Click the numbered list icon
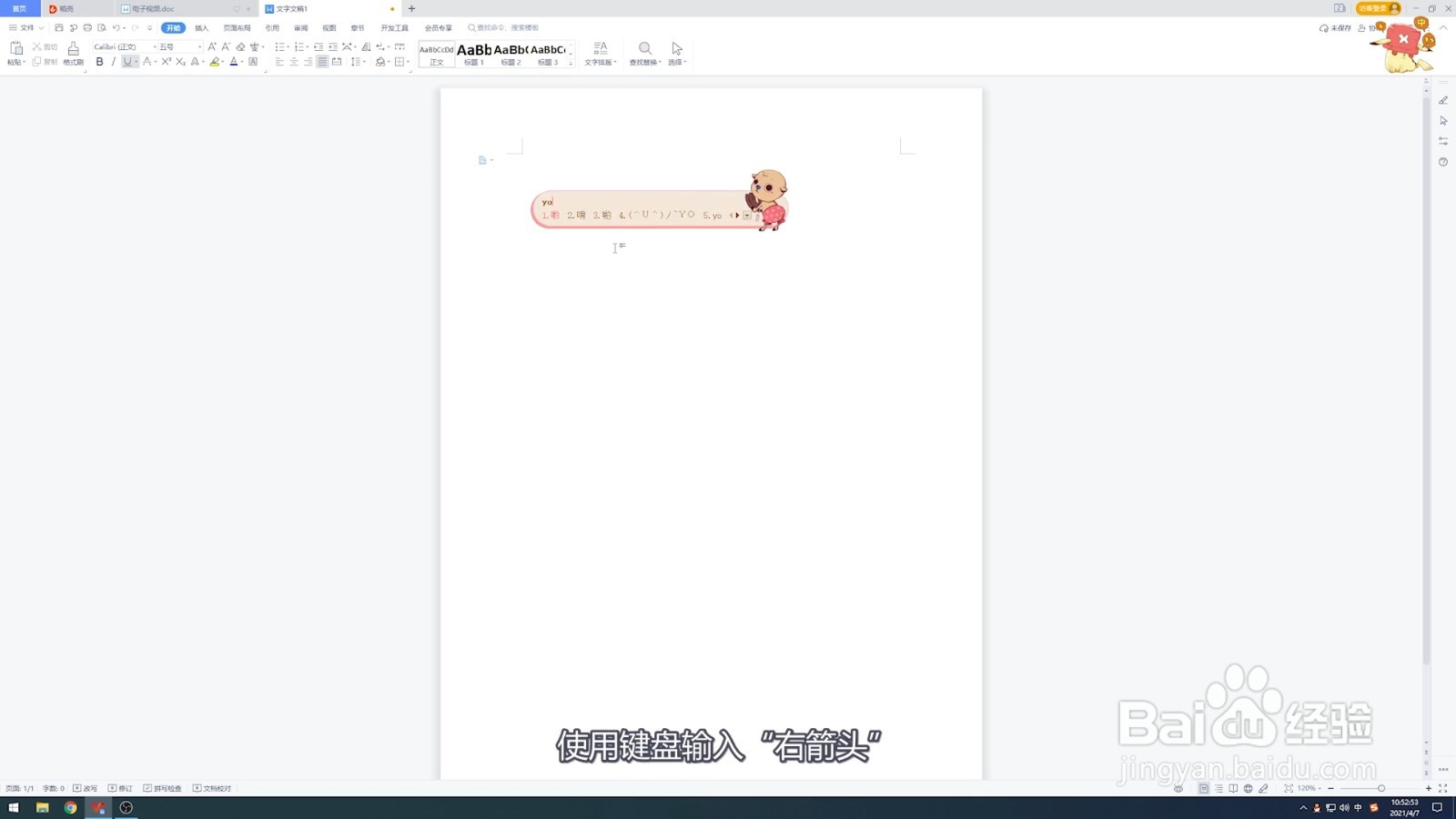 click(x=298, y=46)
